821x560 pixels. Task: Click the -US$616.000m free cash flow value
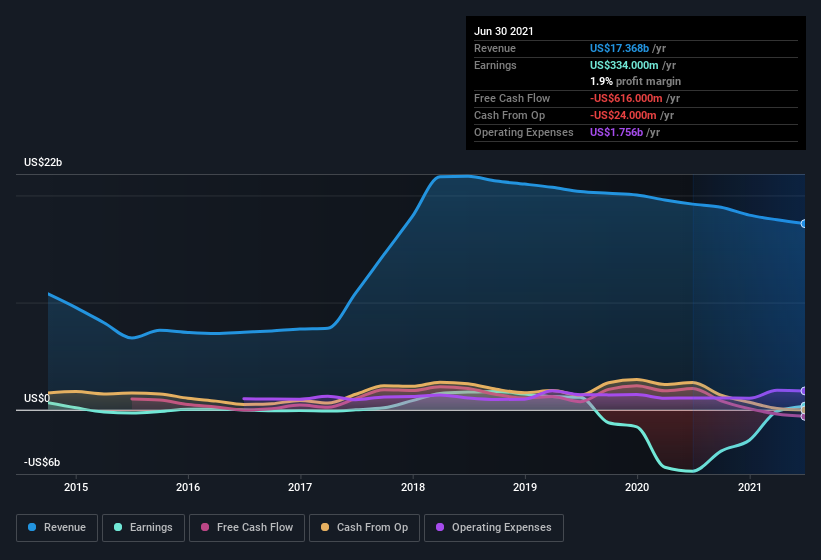(x=626, y=98)
